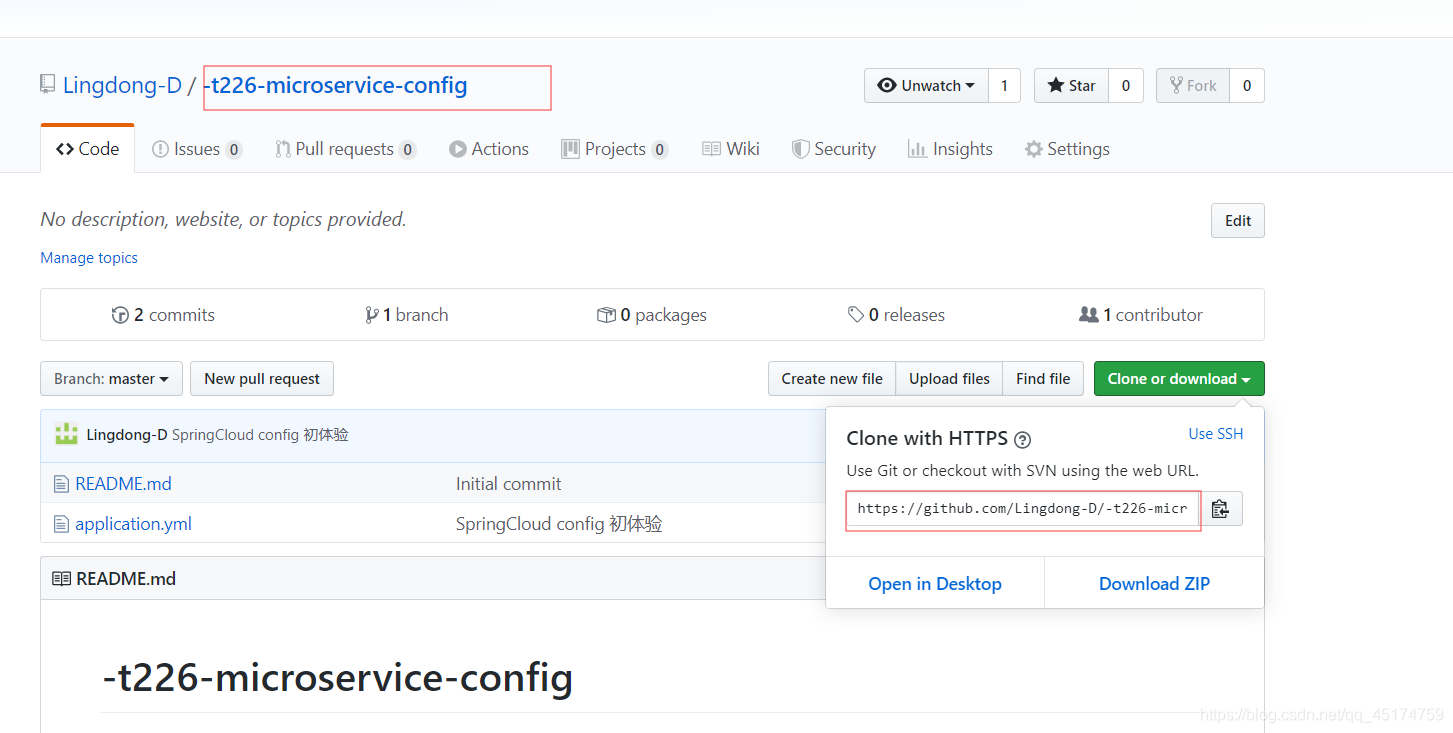The height and width of the screenshot is (733, 1453).
Task: Open application.yml row's SpringCloud config commit message
Action: click(x=559, y=524)
